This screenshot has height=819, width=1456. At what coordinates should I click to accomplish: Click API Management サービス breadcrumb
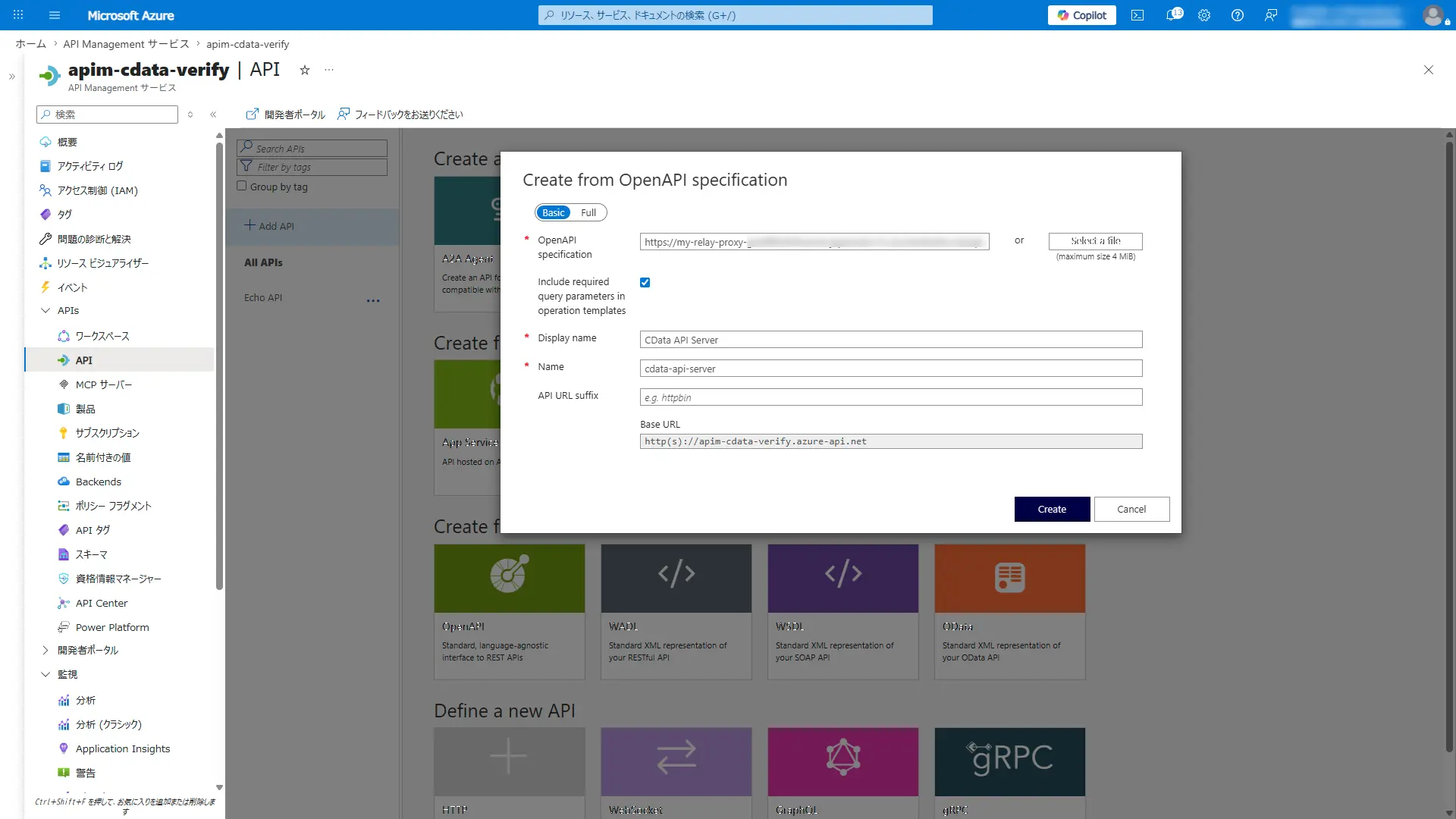(126, 44)
